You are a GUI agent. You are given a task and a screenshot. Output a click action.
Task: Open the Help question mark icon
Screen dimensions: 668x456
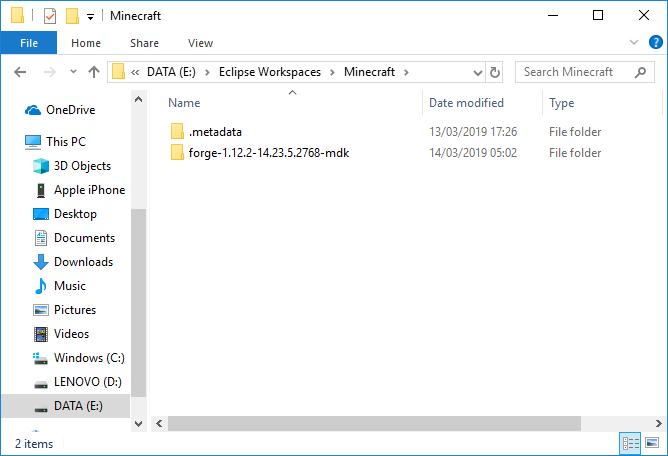coord(656,42)
